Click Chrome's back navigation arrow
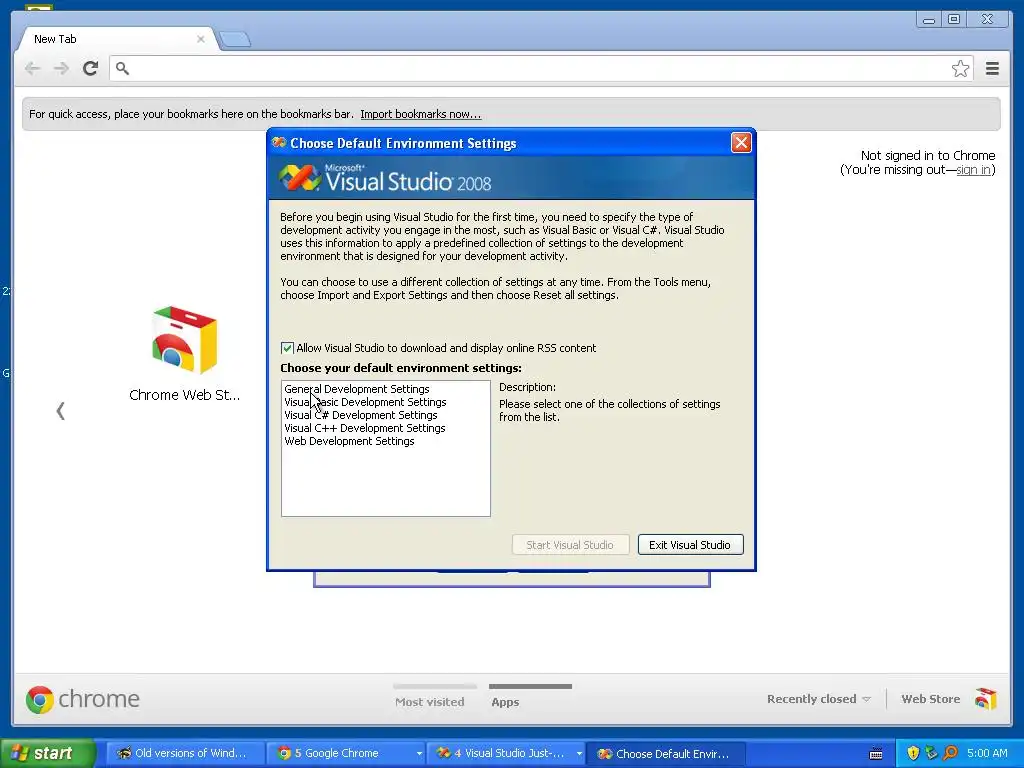The image size is (1024, 768). tap(32, 68)
